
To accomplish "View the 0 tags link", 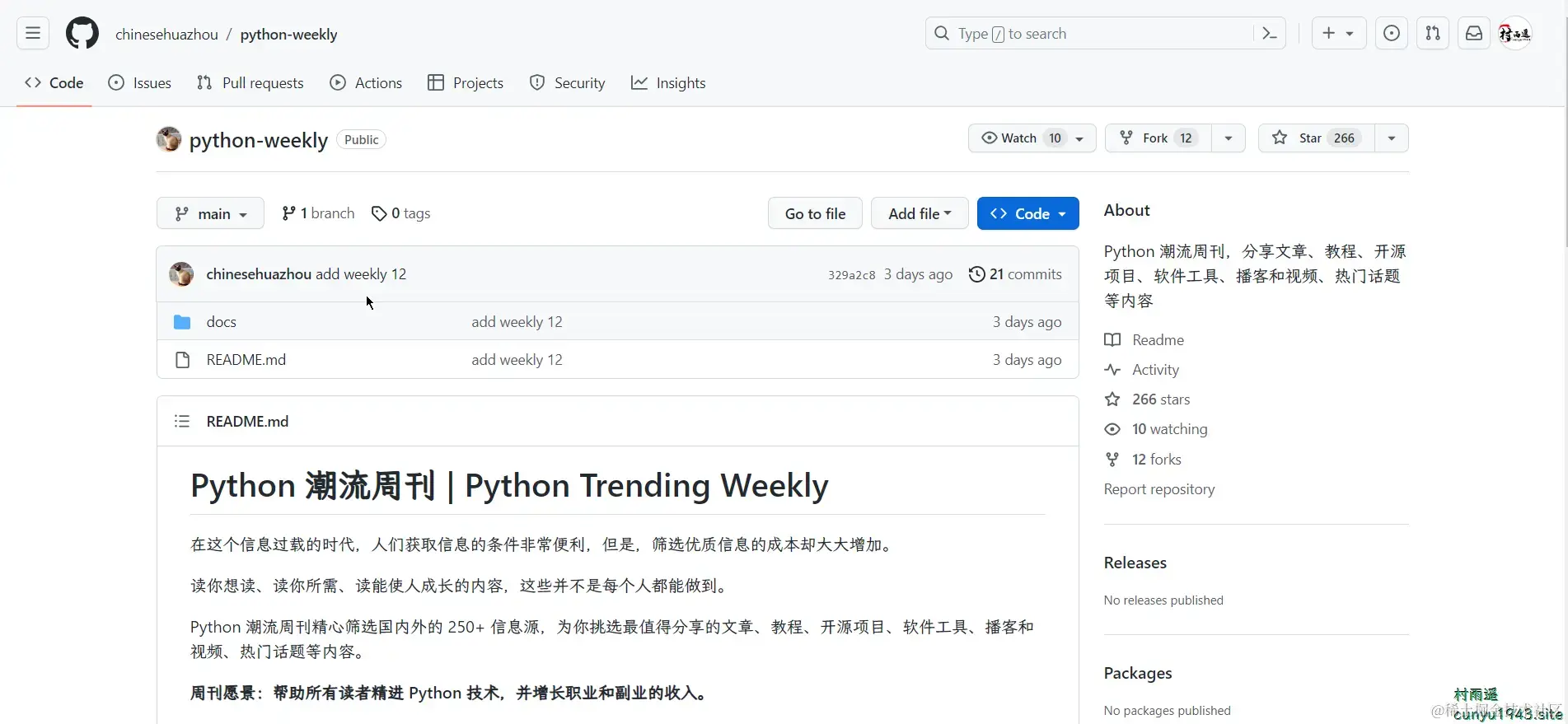I will tap(401, 214).
